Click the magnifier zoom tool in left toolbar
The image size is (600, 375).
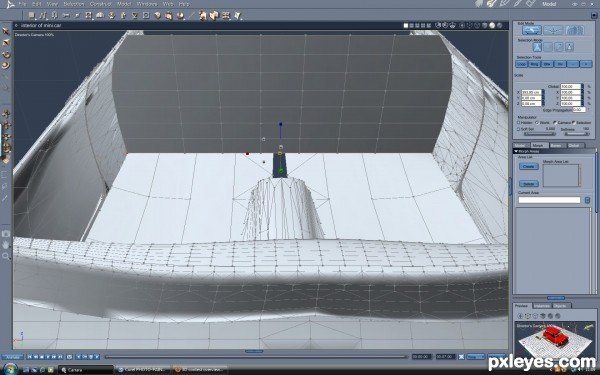pos(6,256)
